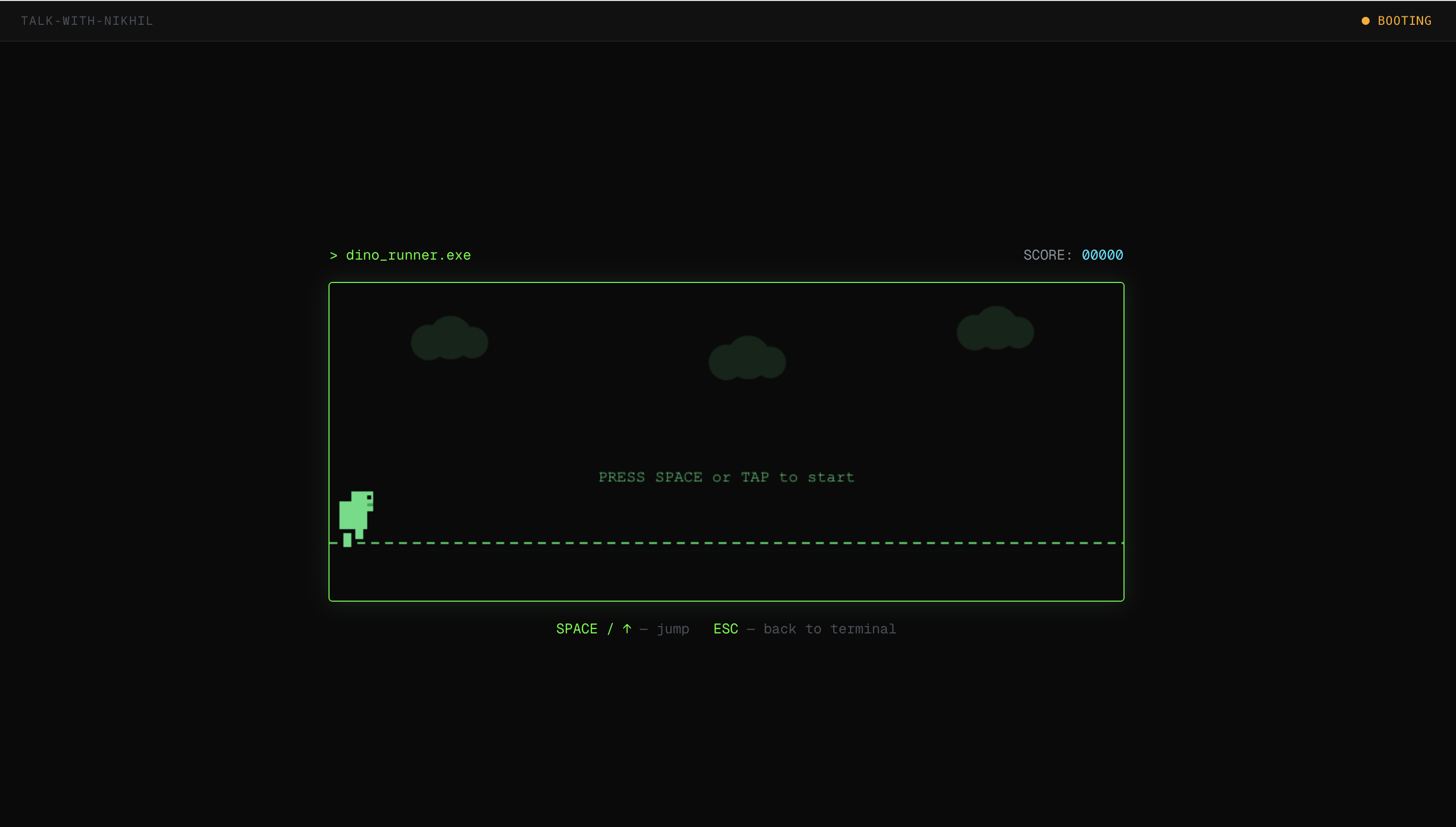
Task: Click the right cloud in the game
Action: pyautogui.click(x=994, y=330)
